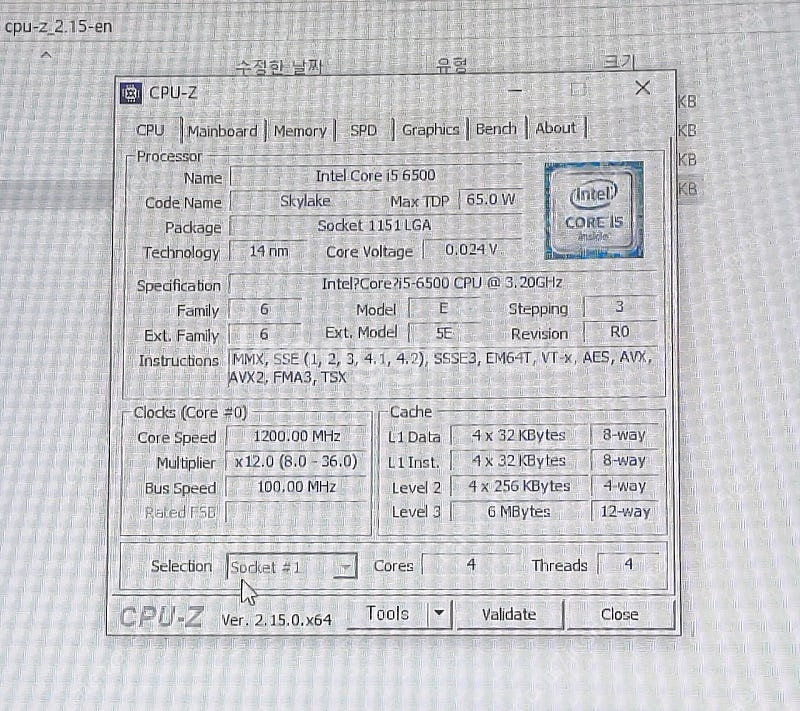Screen dimensions: 800x711
Task: Click the Bus Speed value 100.00 MHz
Action: coord(296,487)
